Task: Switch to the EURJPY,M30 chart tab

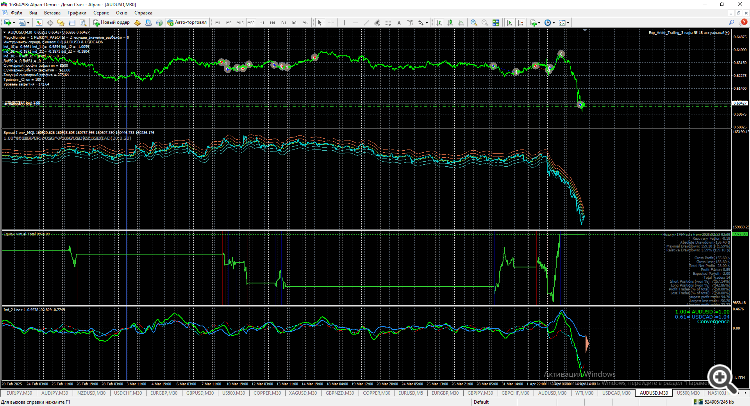Action: (19, 393)
